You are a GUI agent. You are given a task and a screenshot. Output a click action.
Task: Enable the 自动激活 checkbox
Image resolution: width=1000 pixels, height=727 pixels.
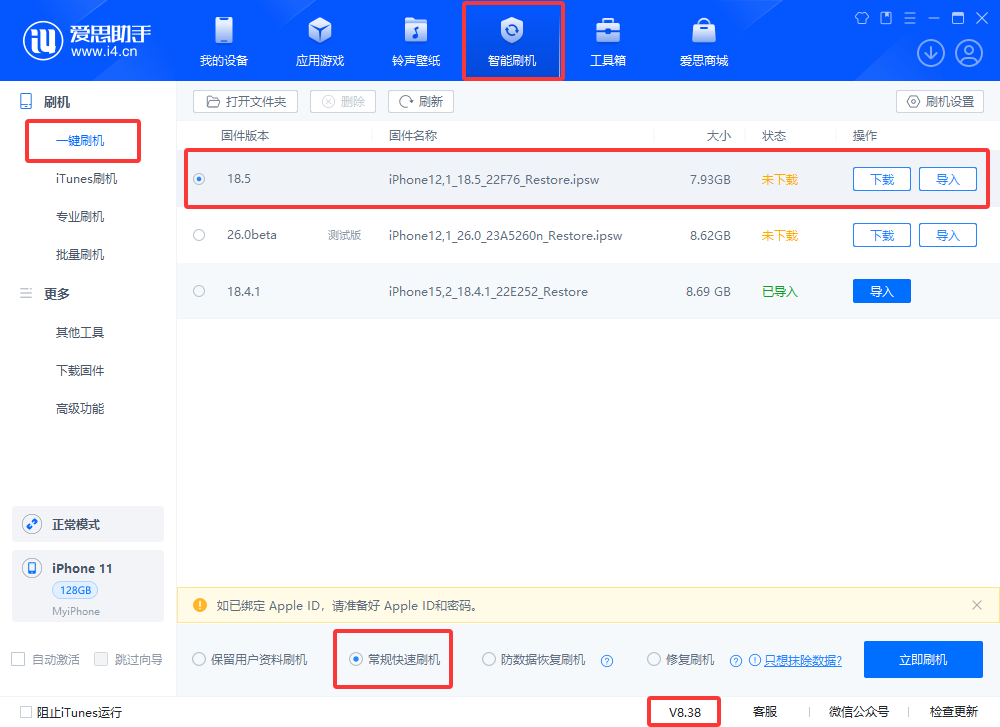coord(18,659)
